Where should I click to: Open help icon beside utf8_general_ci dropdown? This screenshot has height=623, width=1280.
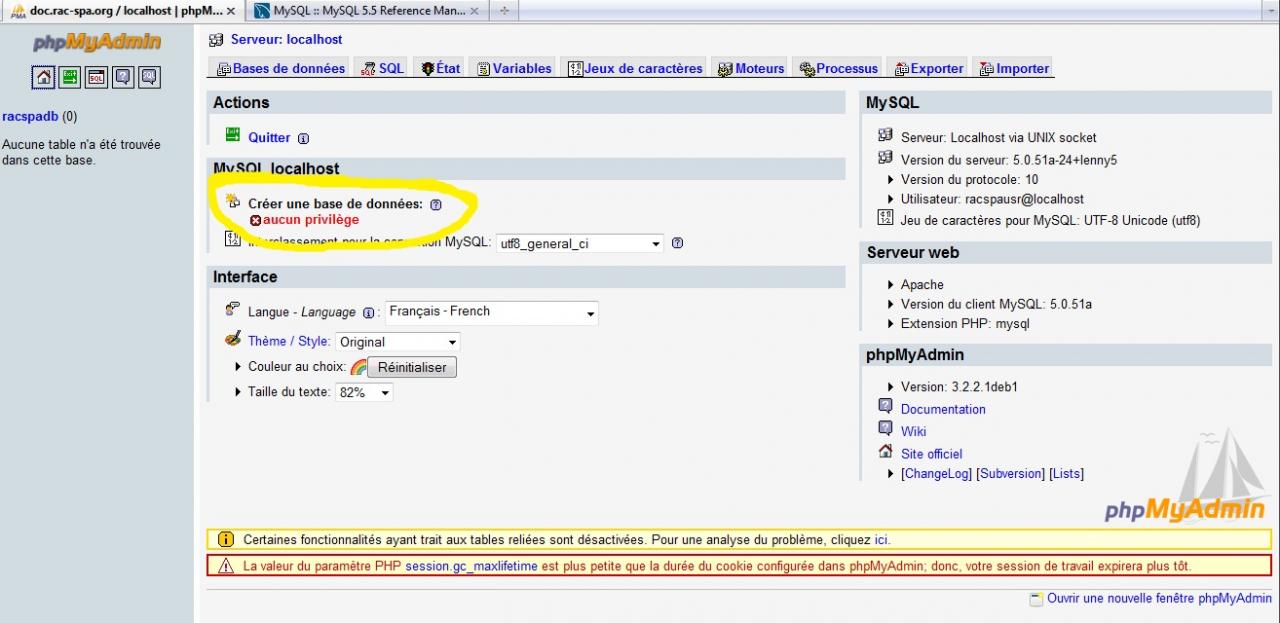coord(677,243)
